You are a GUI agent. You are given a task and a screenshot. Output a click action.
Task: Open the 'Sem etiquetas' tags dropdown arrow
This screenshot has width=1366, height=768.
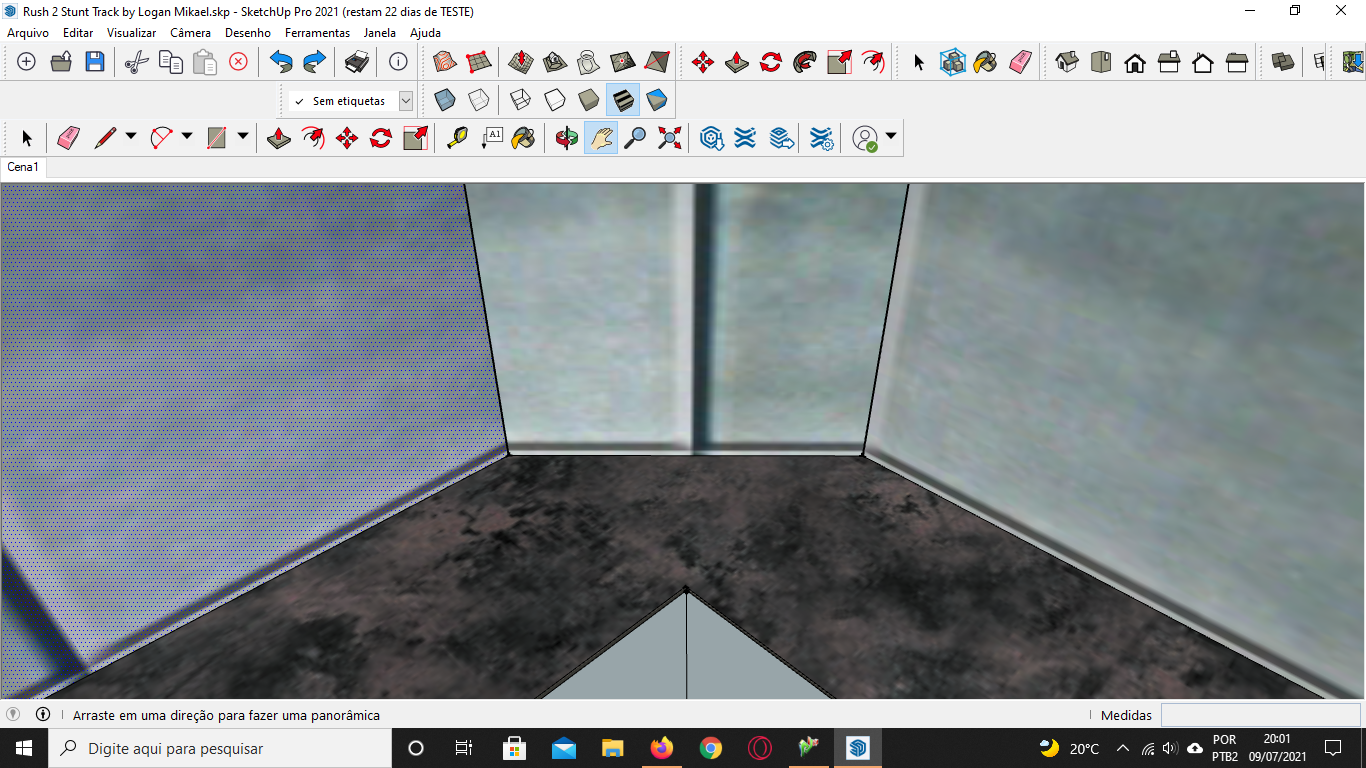point(406,101)
